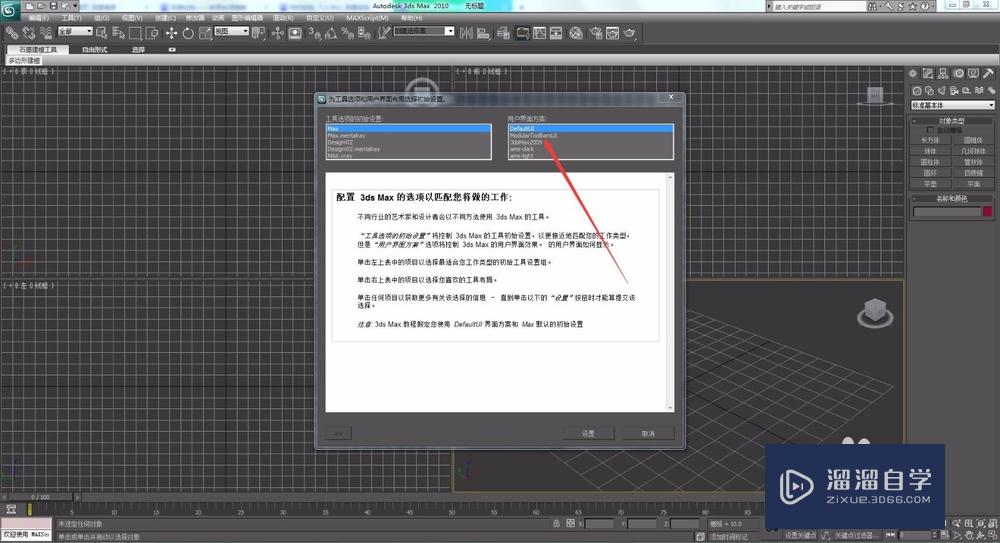Screen dimensions: 1000x543
Task: Select ModularToolbarsUI in UI scheme list
Action: [x=591, y=135]
